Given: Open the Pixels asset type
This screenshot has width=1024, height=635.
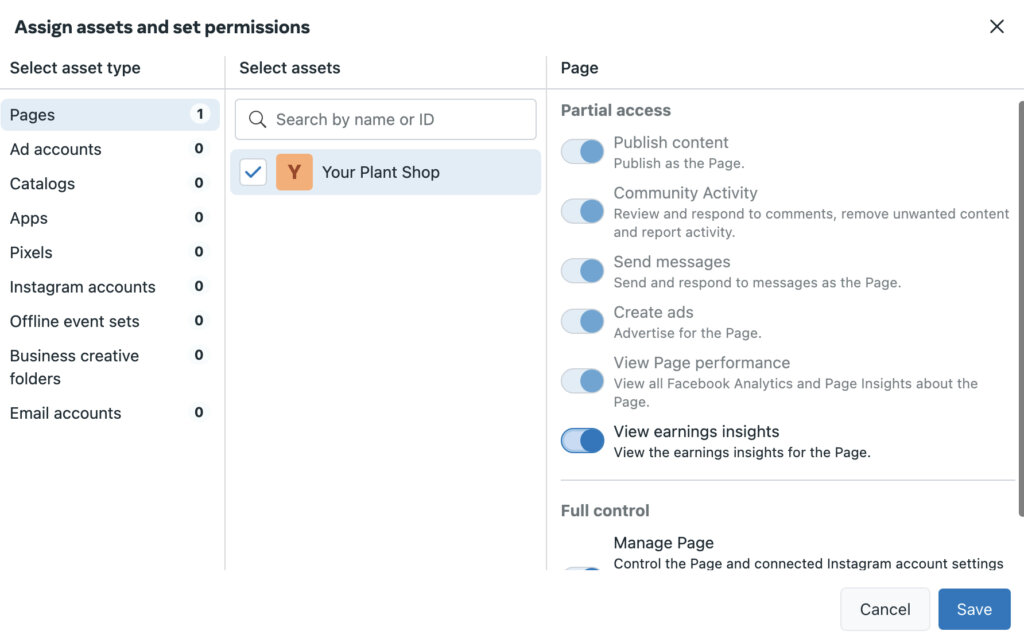Looking at the screenshot, I should [x=31, y=253].
